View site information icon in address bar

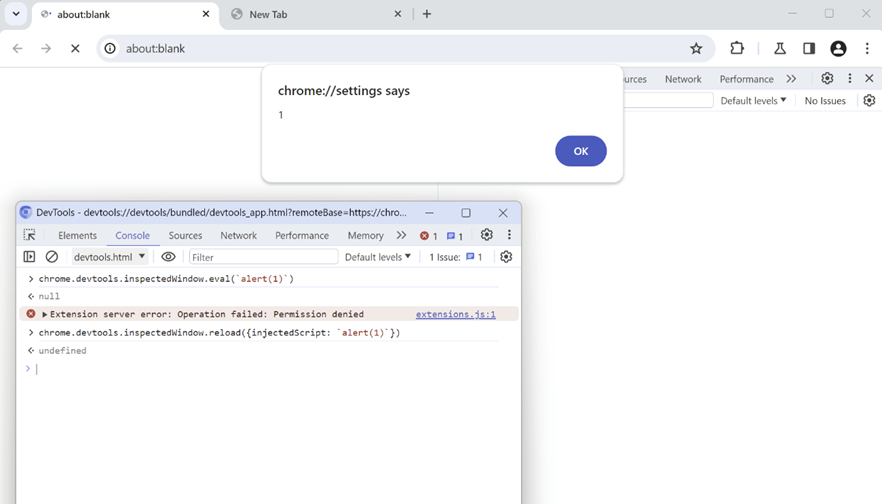[110, 48]
